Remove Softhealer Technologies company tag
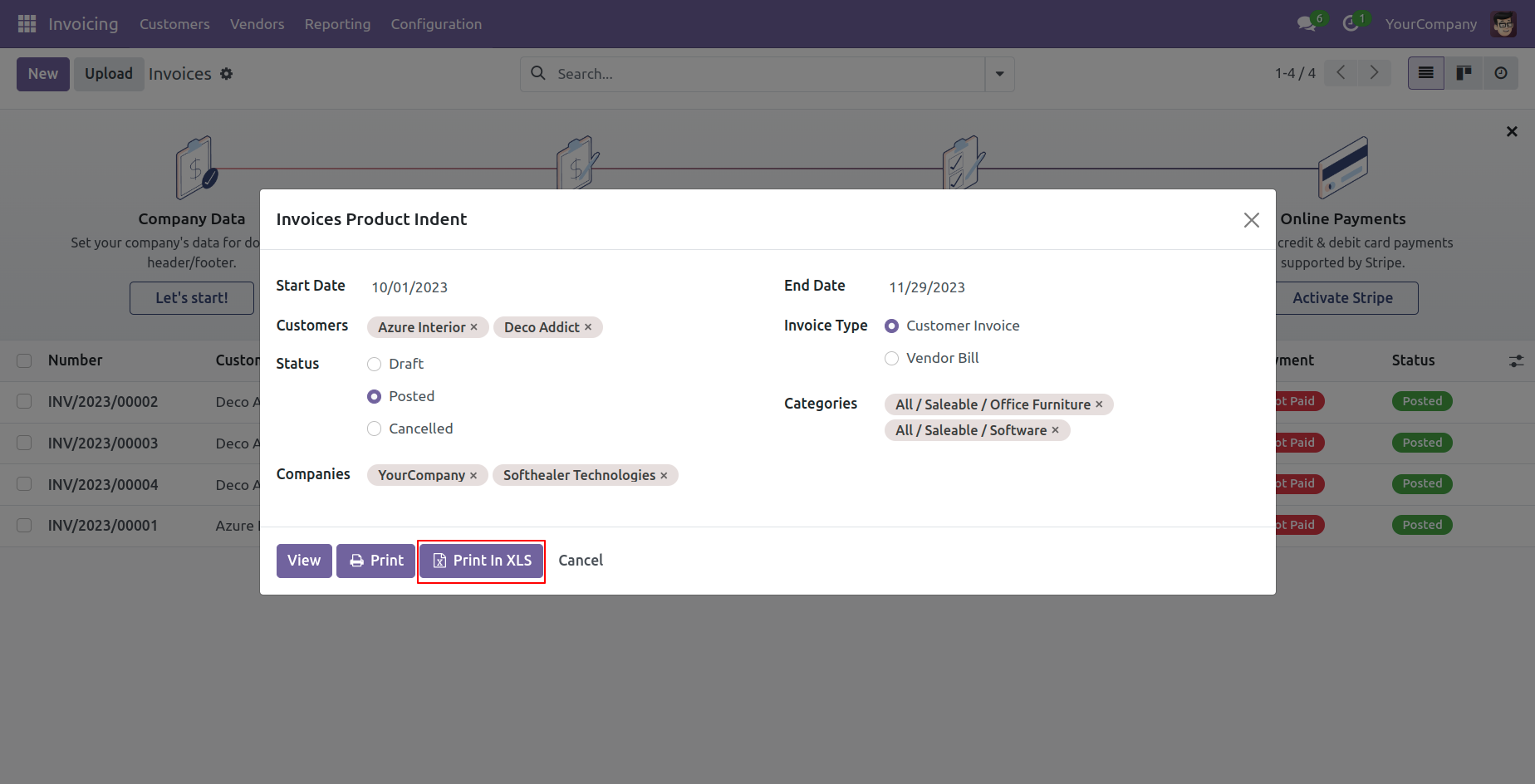 [664, 475]
